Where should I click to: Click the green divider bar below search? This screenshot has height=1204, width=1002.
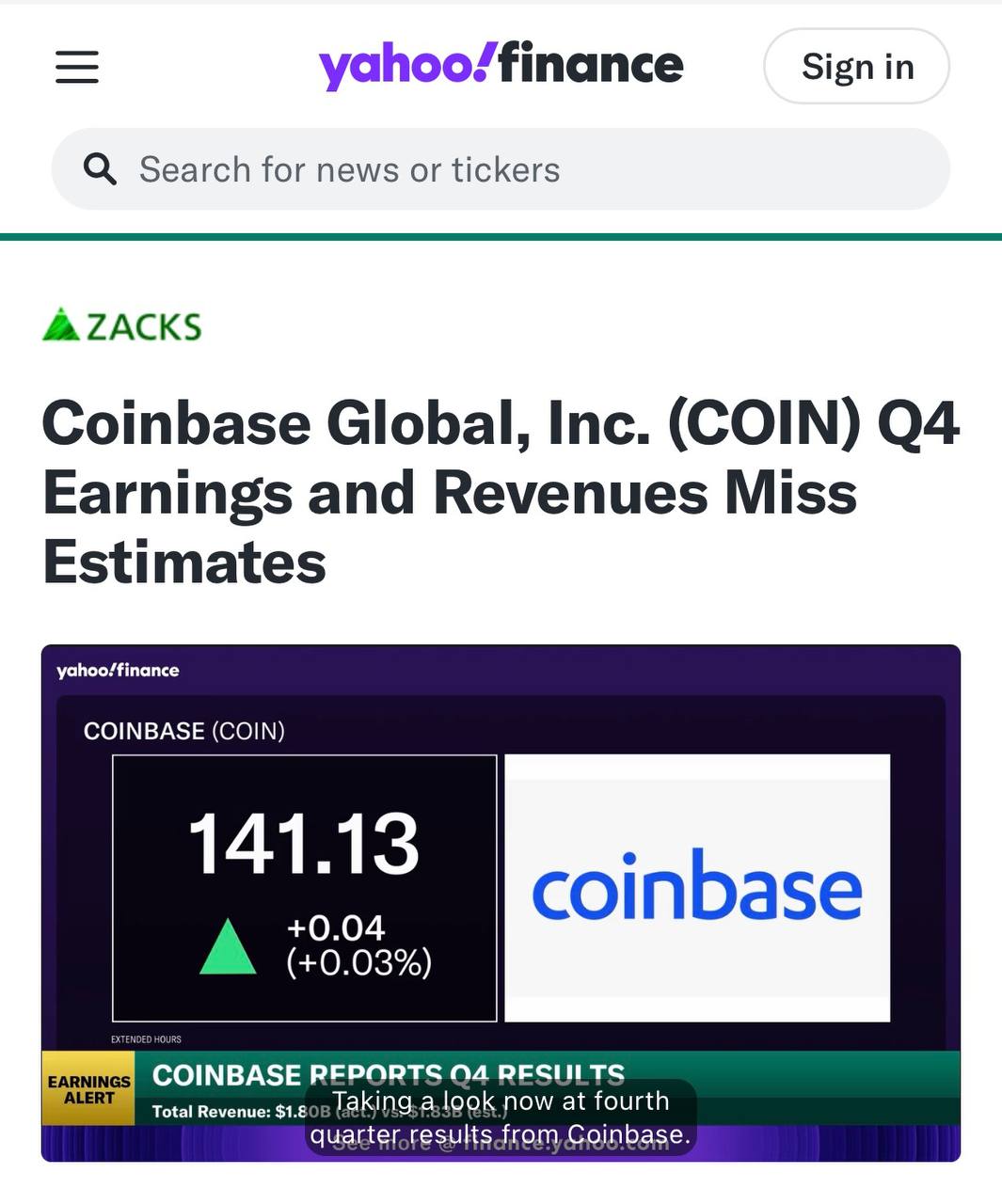tap(501, 236)
